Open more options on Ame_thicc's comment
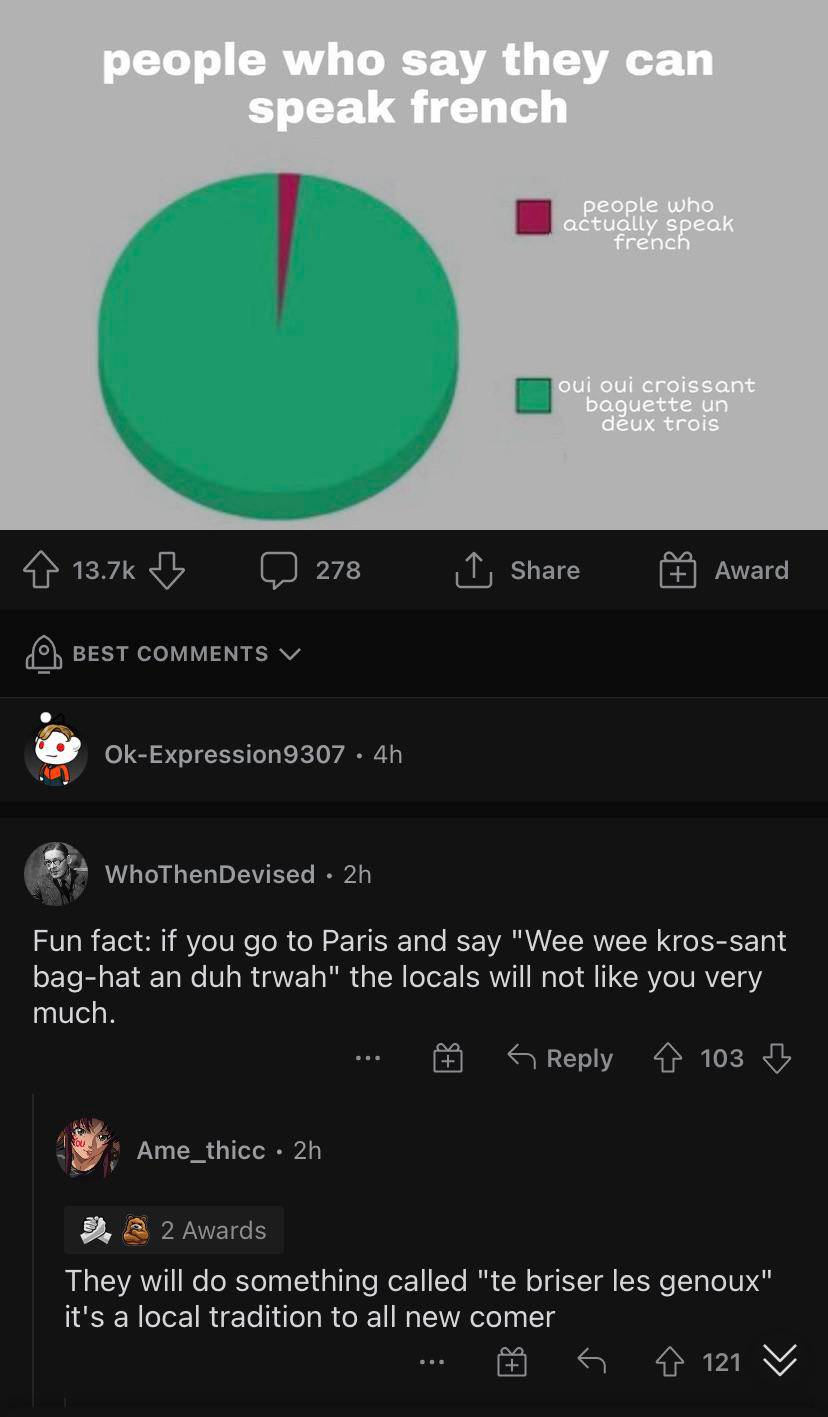This screenshot has width=828, height=1417. 431,1362
